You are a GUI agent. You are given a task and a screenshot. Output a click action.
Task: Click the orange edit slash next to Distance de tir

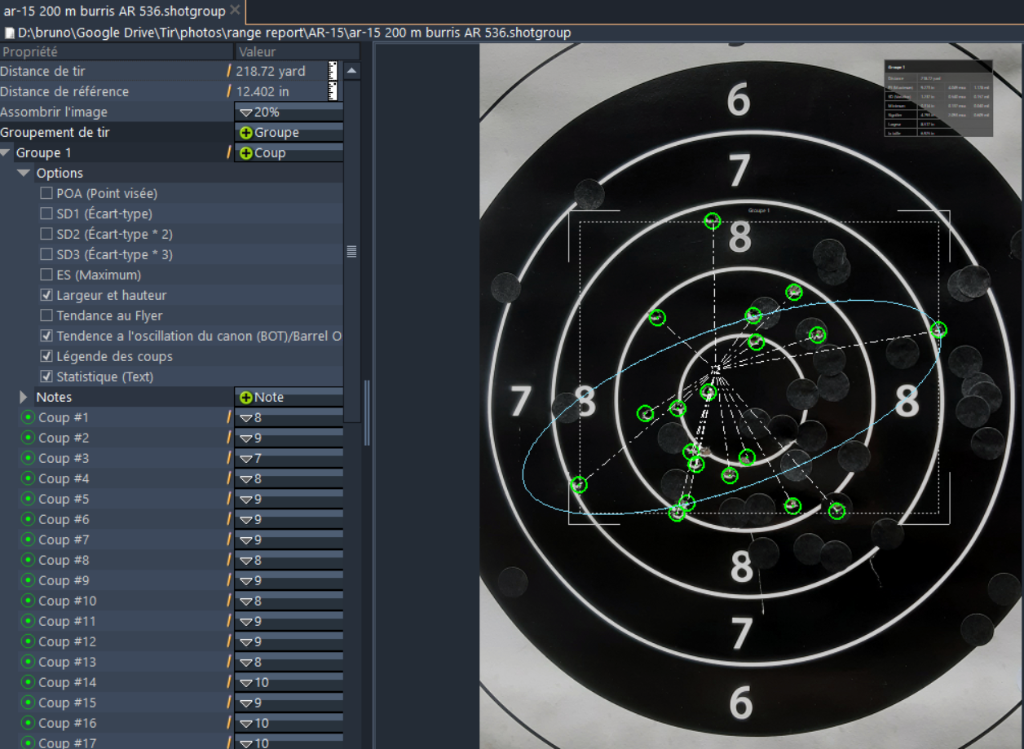[229, 71]
